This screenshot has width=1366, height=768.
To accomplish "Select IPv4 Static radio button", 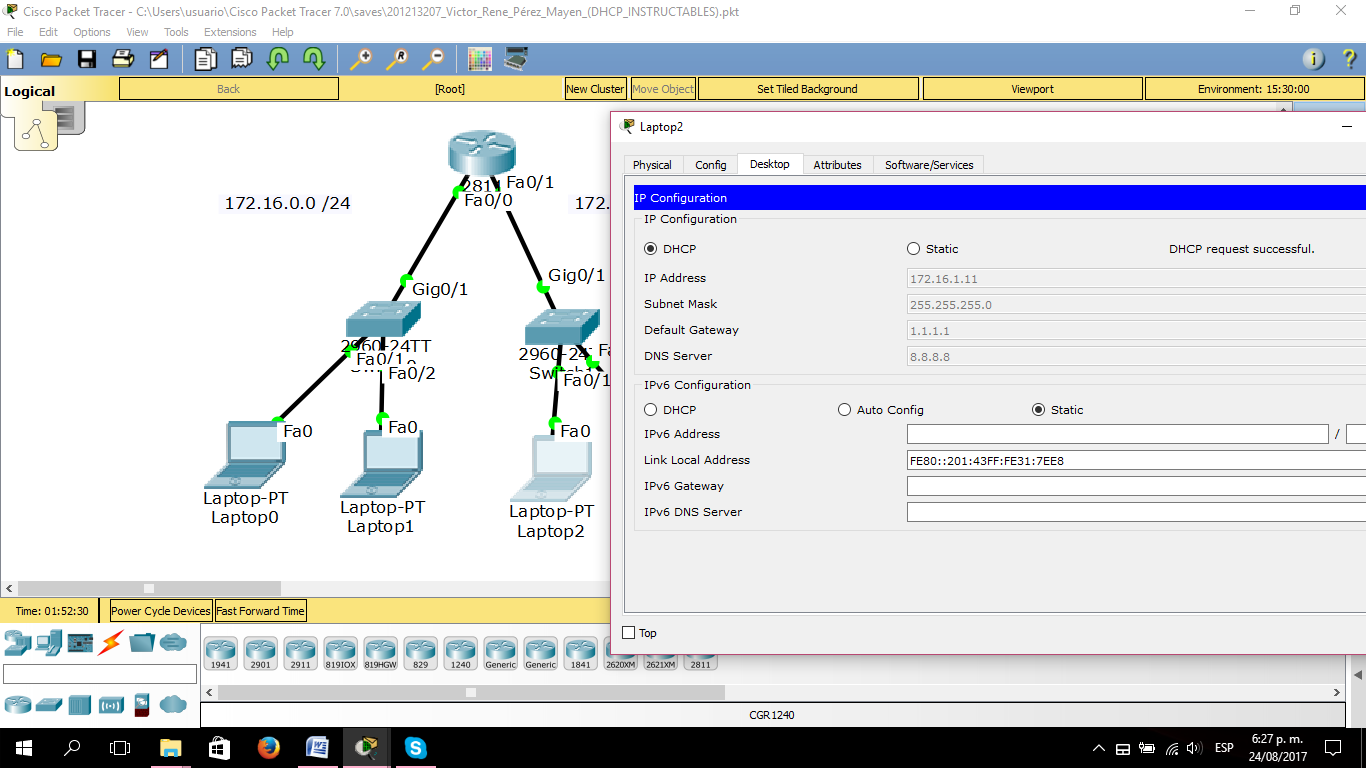I will click(913, 249).
